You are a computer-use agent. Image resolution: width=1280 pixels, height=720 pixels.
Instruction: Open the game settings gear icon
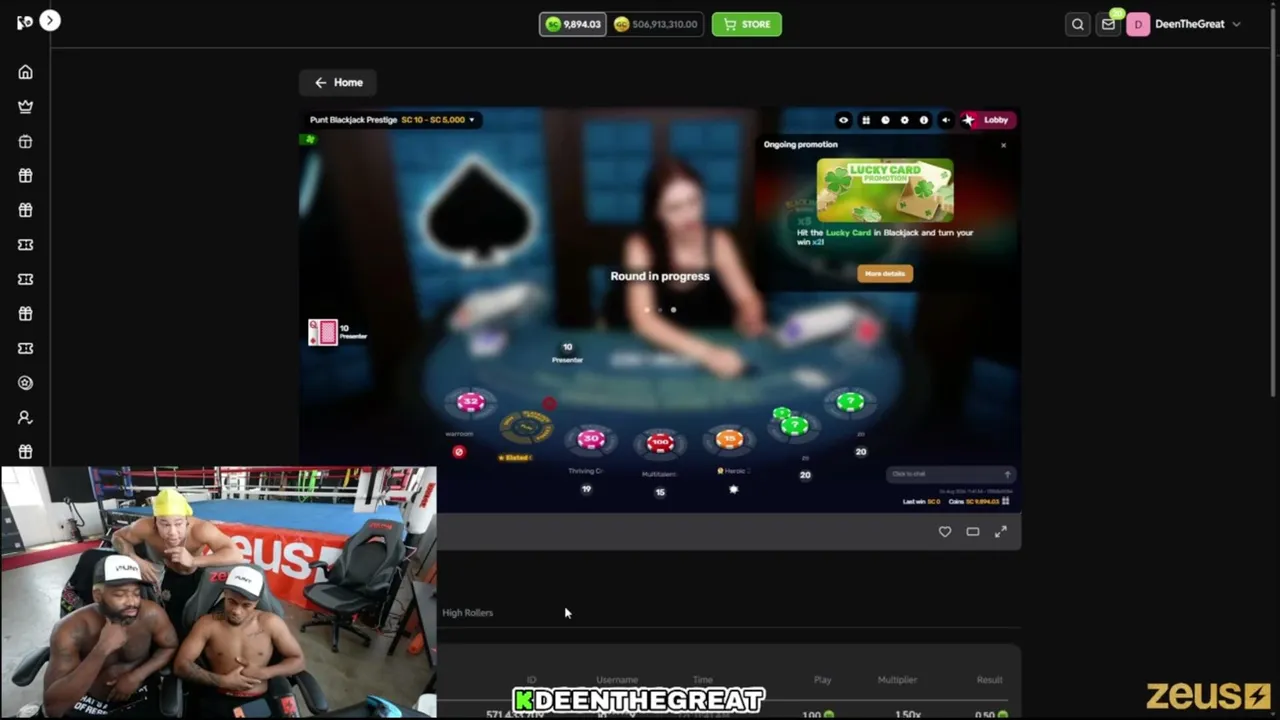[x=904, y=120]
